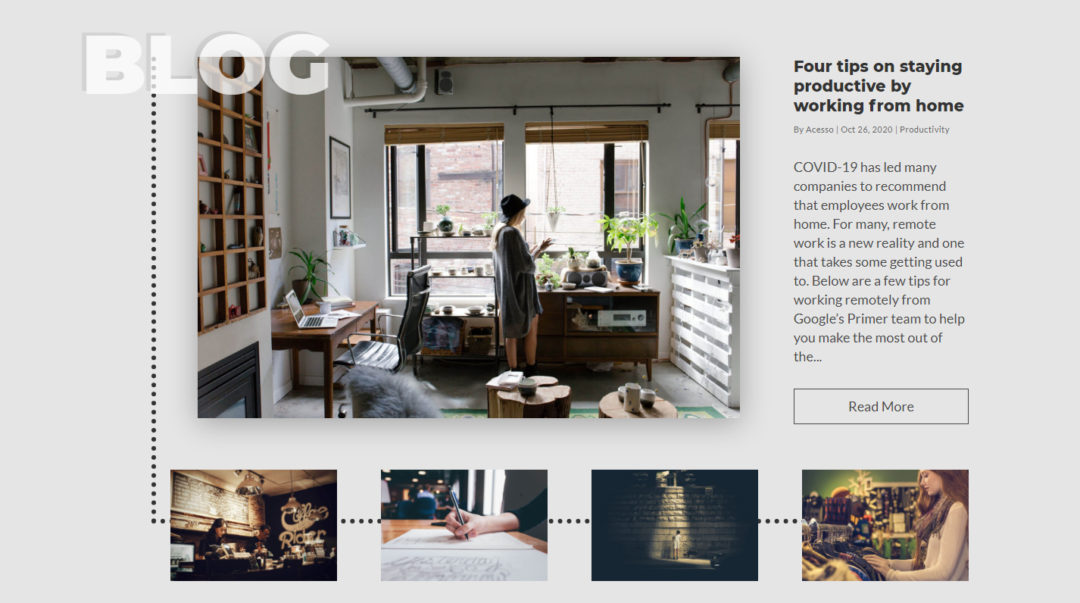Click the vertical dotted timeline line
The width and height of the screenshot is (1080, 603).
(x=154, y=289)
